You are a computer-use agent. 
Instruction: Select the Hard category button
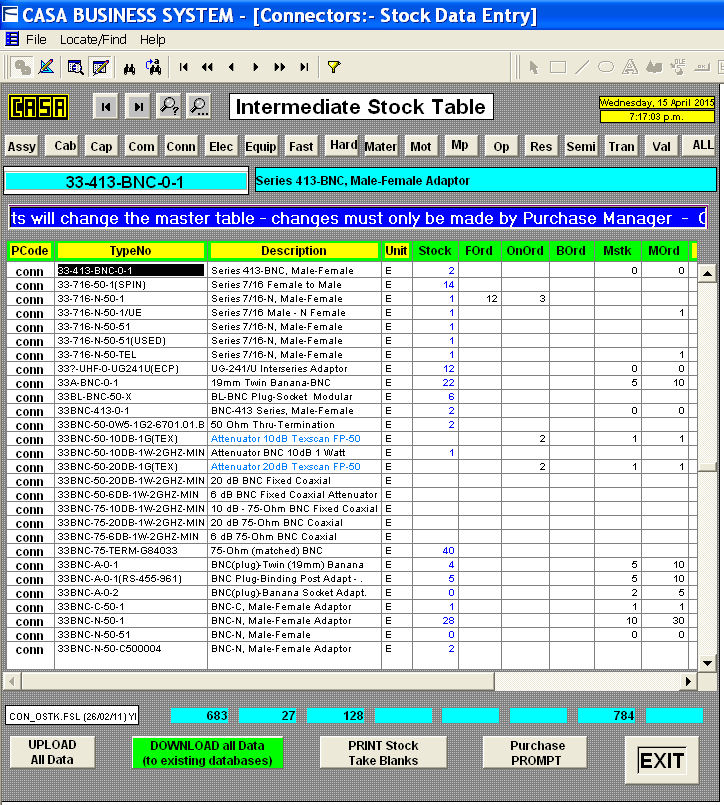tap(343, 145)
